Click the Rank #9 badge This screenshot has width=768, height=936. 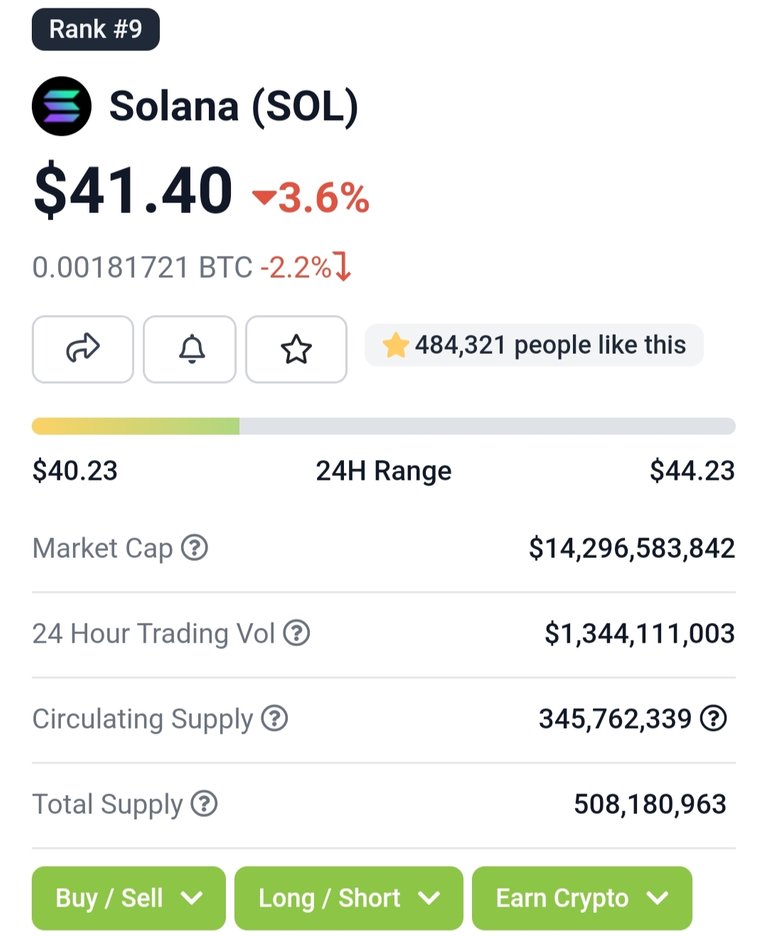tap(95, 29)
